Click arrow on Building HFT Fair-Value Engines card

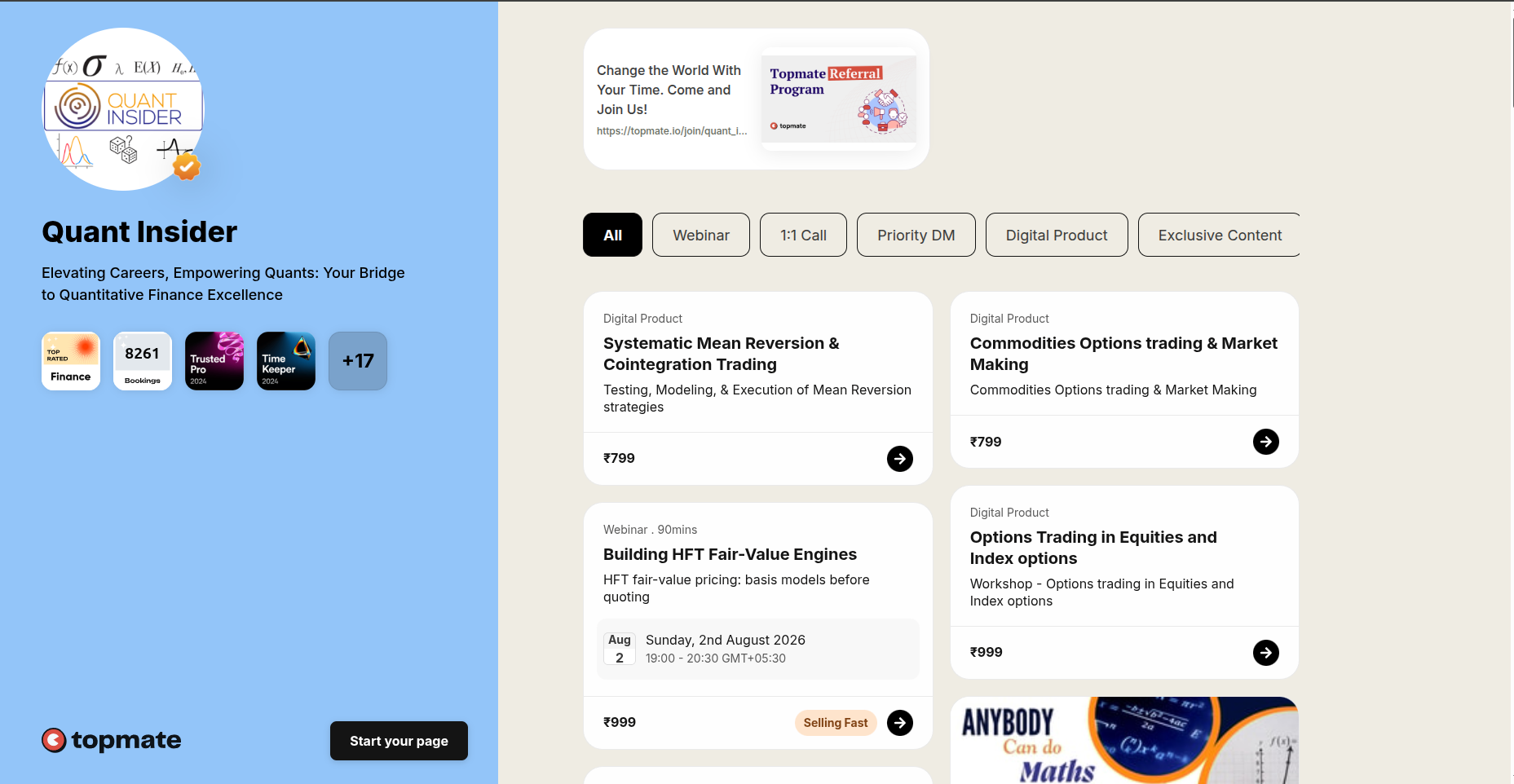coord(900,723)
